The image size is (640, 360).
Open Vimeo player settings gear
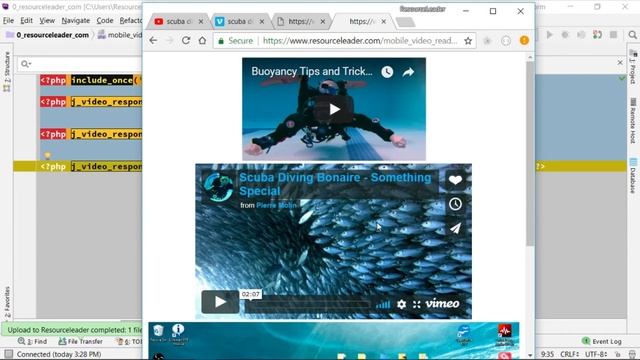pos(401,304)
